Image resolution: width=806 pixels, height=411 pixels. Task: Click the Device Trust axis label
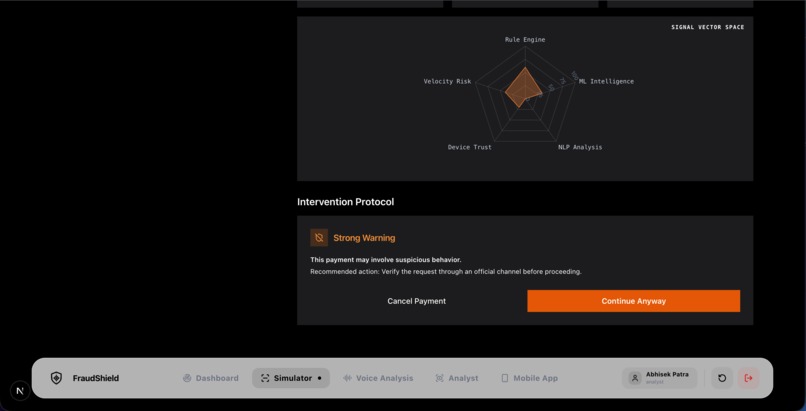[x=469, y=147]
